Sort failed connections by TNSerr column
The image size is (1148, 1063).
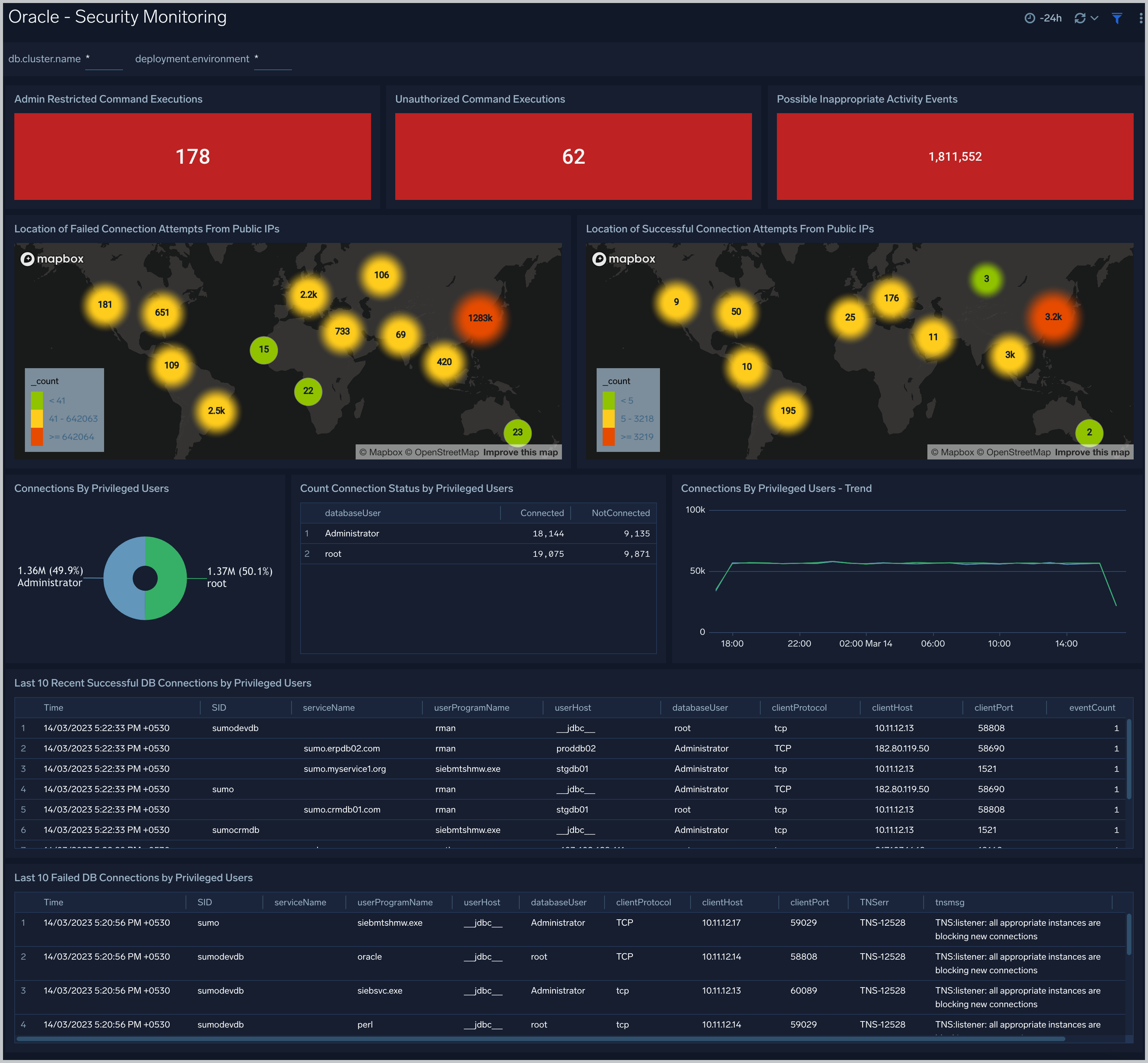(x=874, y=903)
